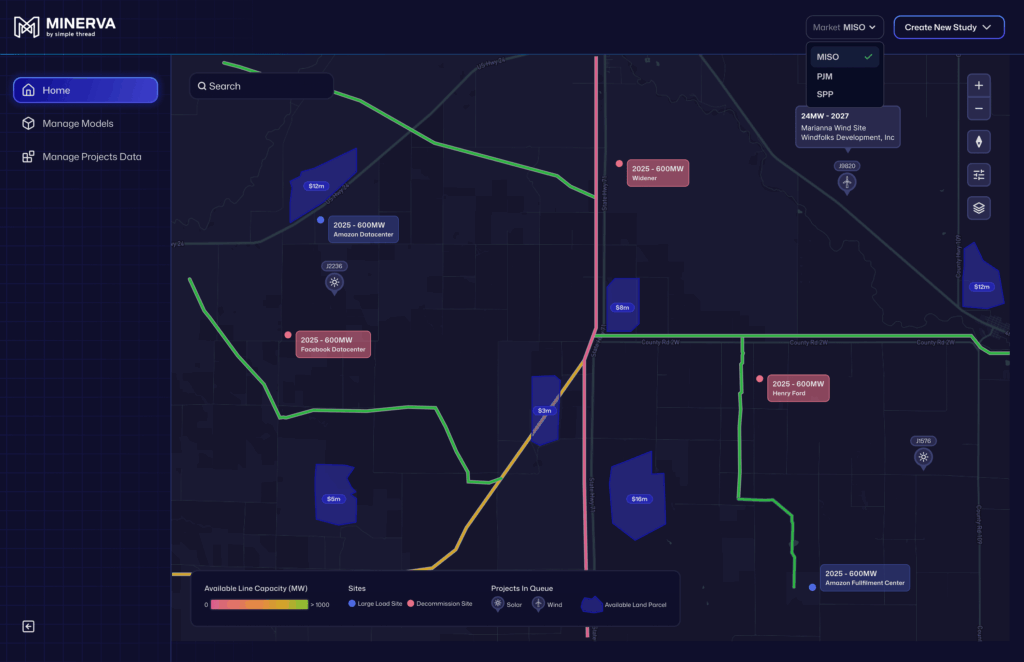Open map layers button
Viewport: 1024px width, 662px height.
click(978, 208)
